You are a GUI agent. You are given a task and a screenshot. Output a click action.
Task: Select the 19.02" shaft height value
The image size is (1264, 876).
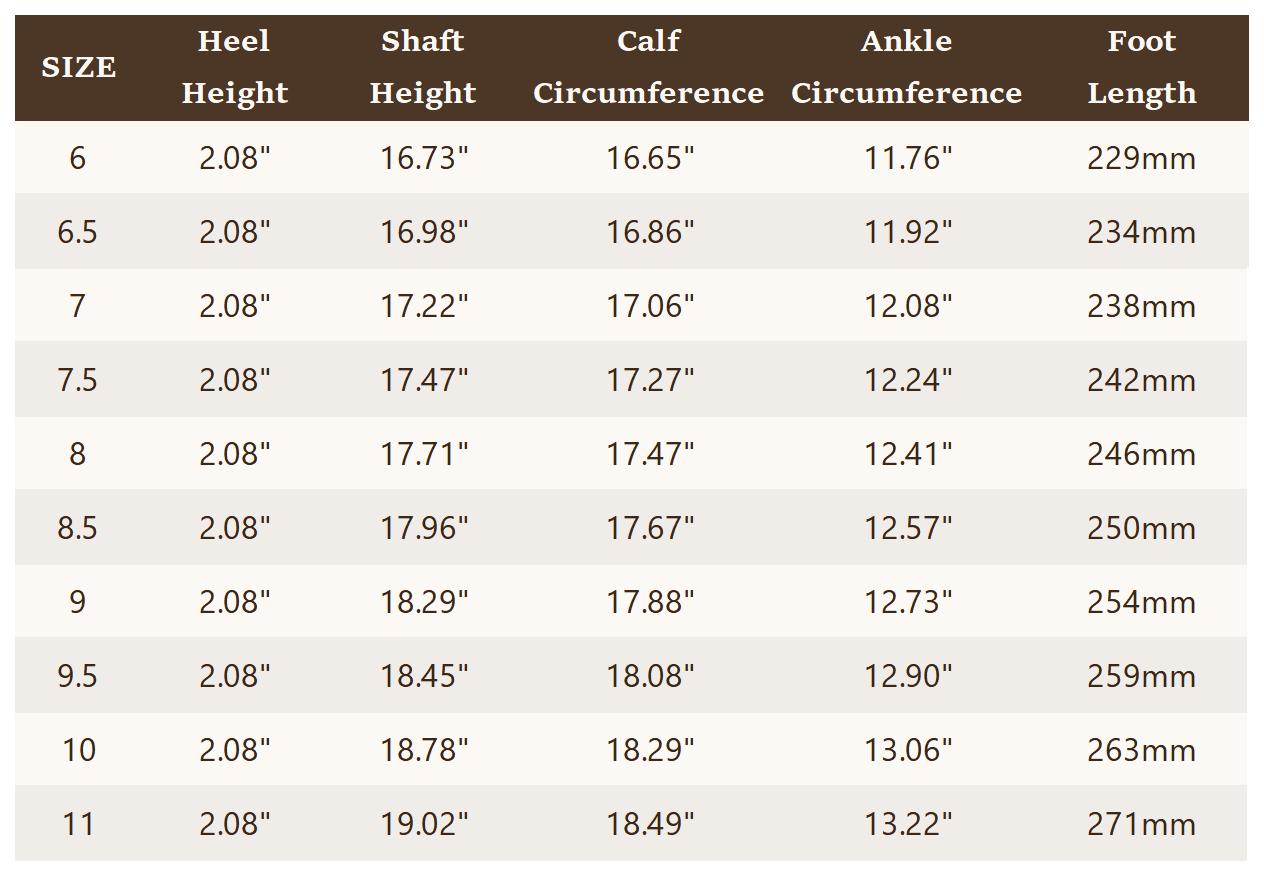[424, 824]
